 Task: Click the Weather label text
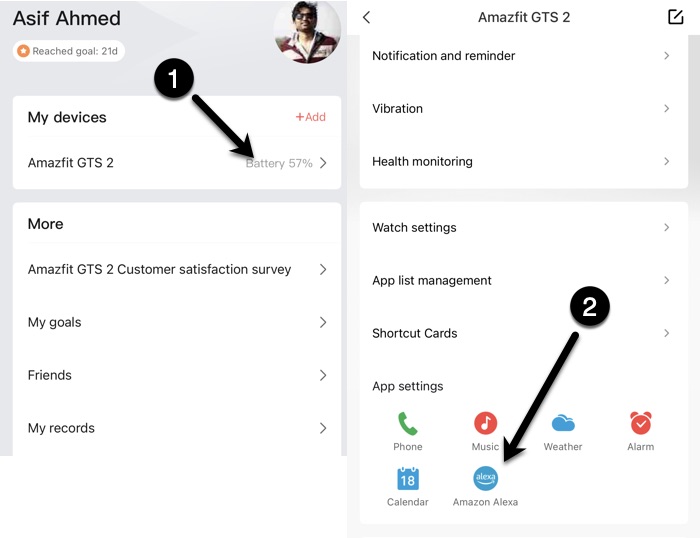563,446
